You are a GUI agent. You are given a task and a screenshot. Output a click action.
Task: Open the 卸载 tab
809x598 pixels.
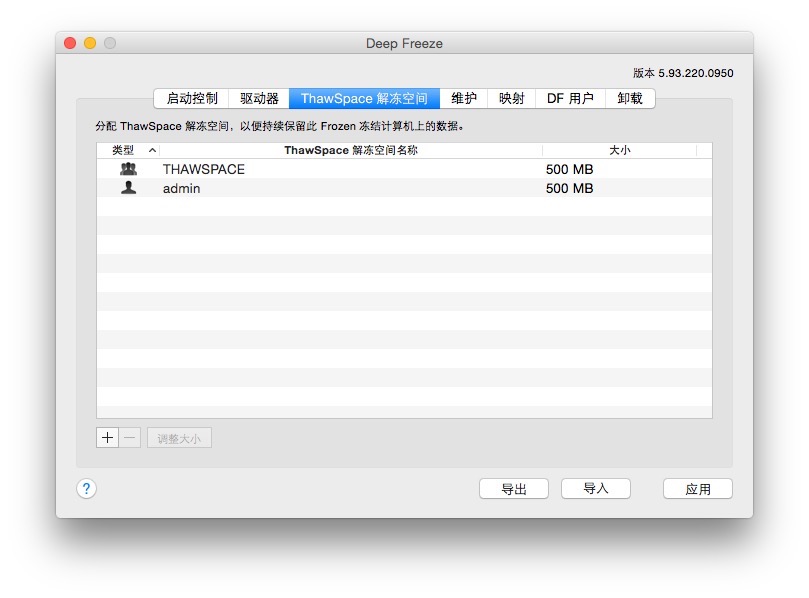pyautogui.click(x=630, y=98)
